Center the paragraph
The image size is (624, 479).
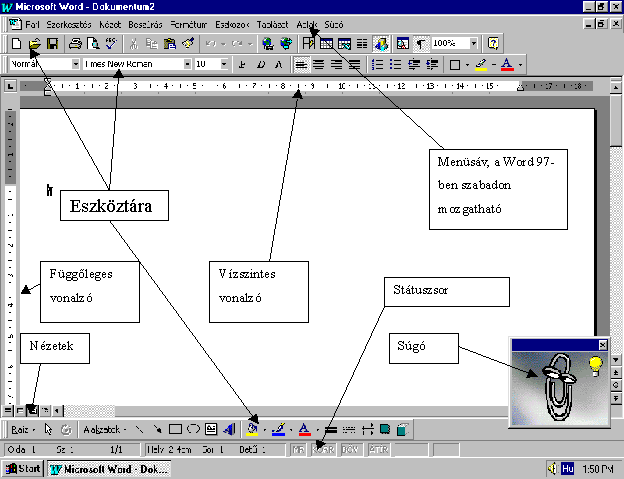(x=319, y=64)
